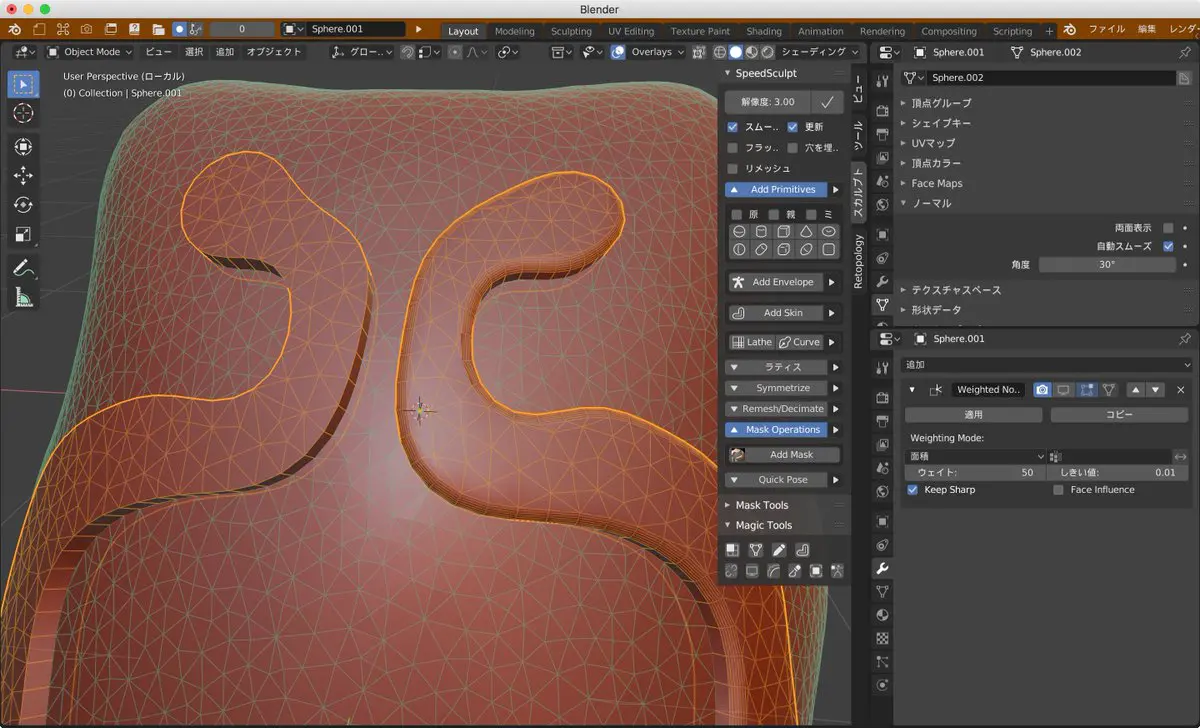Enable the Face Influence checkbox
Image resolution: width=1200 pixels, height=728 pixels.
click(x=1058, y=490)
